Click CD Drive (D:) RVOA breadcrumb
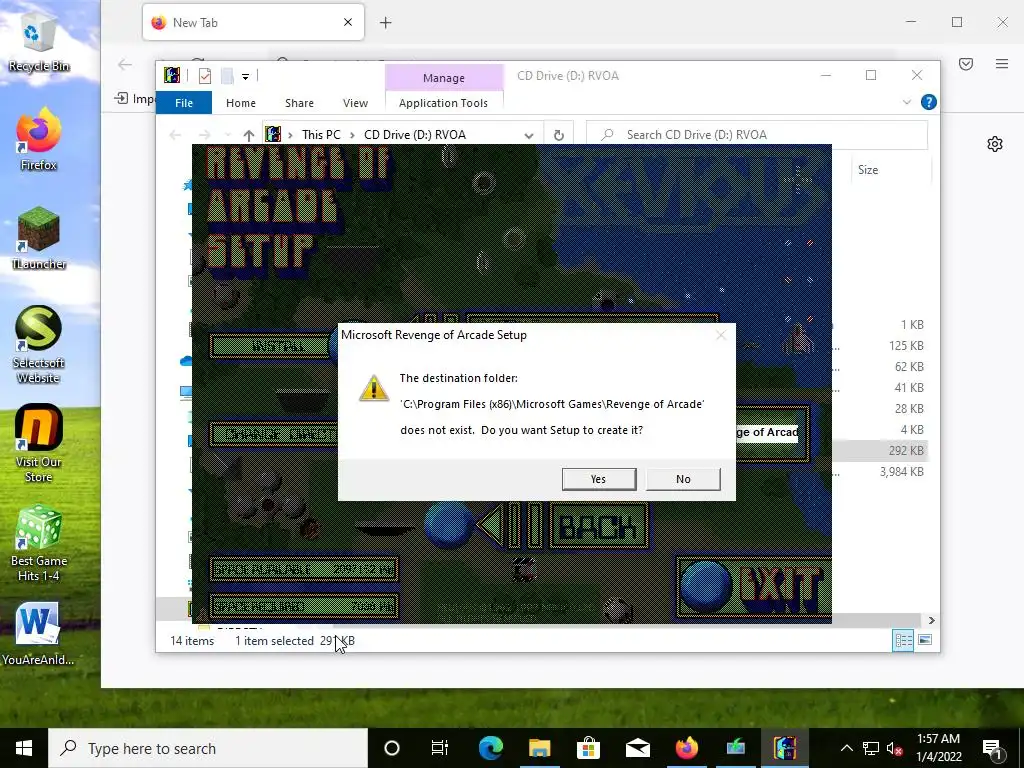 (x=415, y=135)
